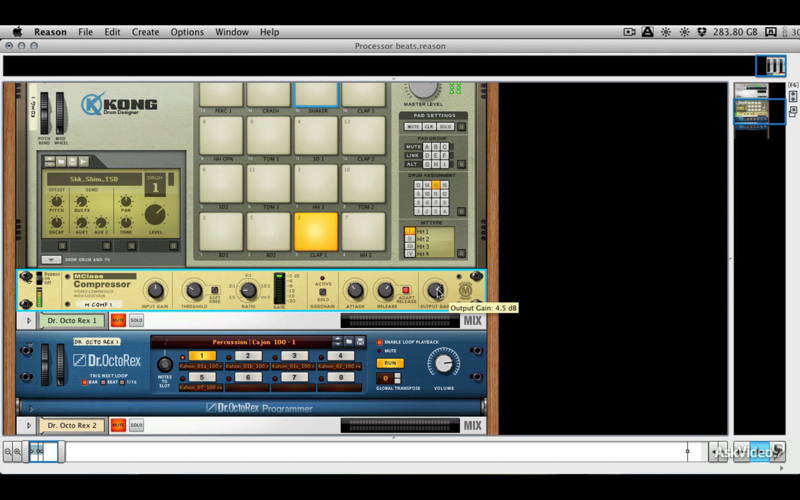Toggle the Soft Knee button on the compressor
800x500 pixels.
tap(215, 290)
